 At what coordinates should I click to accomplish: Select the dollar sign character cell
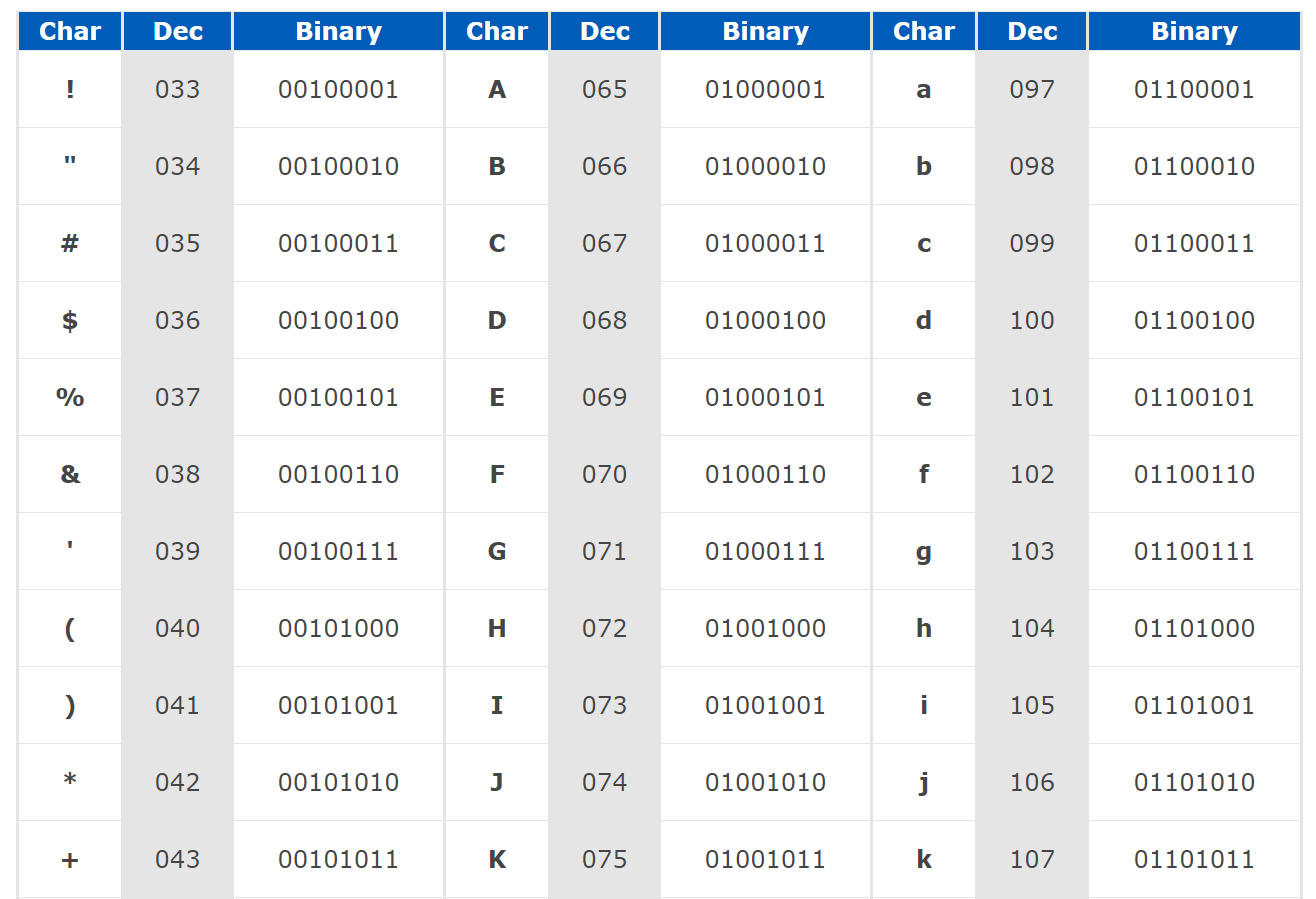coord(70,321)
